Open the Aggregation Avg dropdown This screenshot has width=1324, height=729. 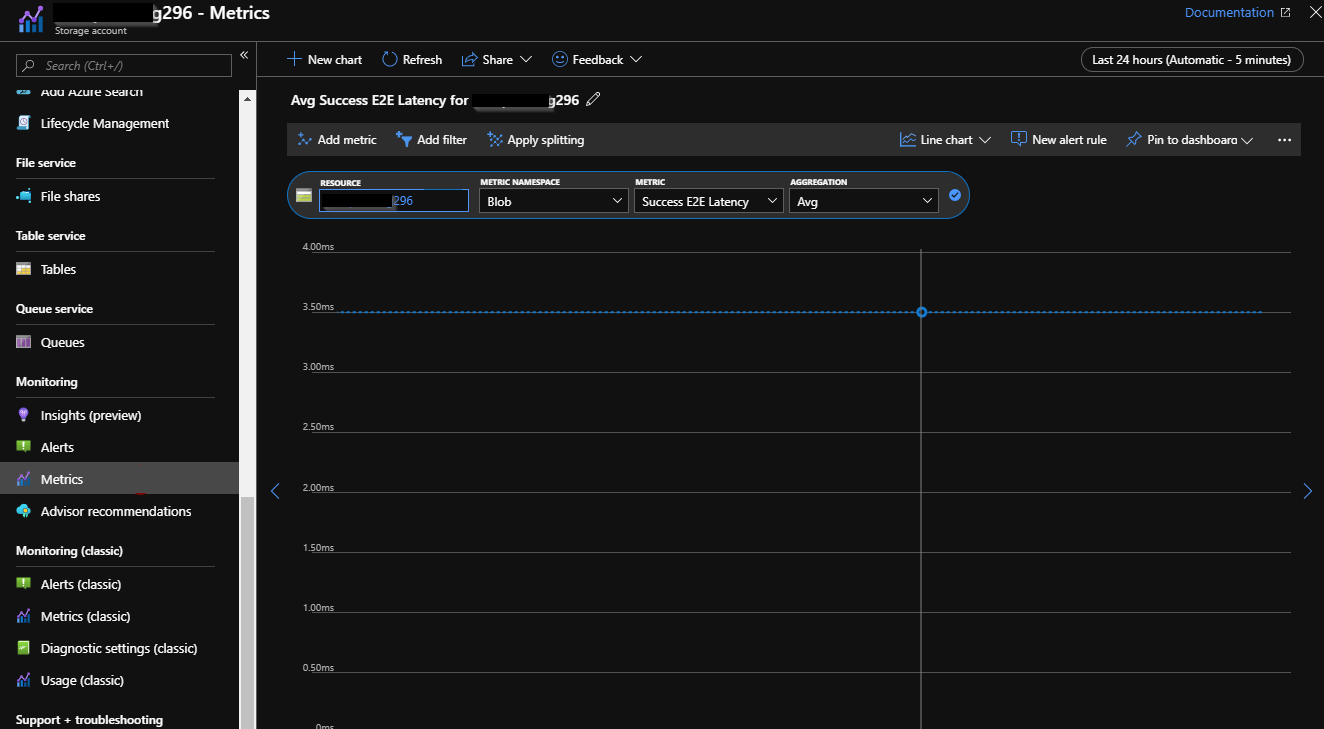(x=864, y=201)
